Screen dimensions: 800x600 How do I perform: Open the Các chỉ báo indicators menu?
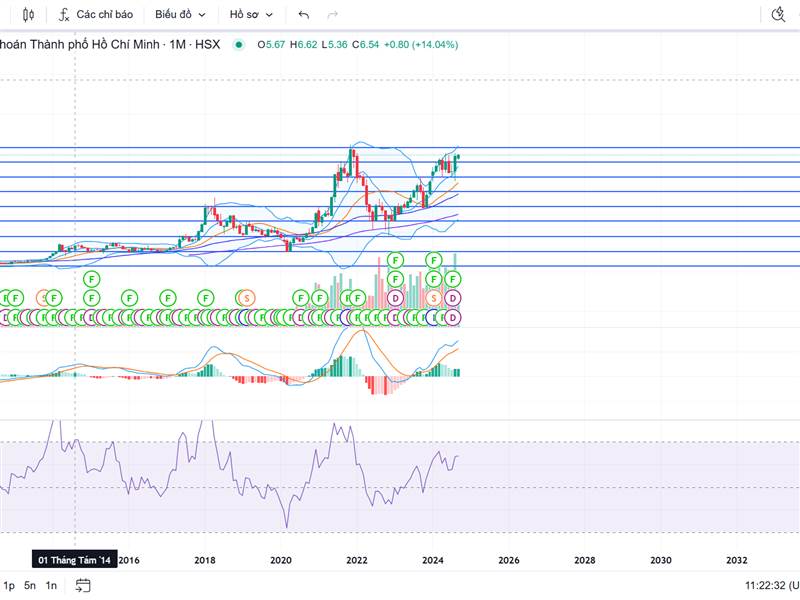coord(95,15)
